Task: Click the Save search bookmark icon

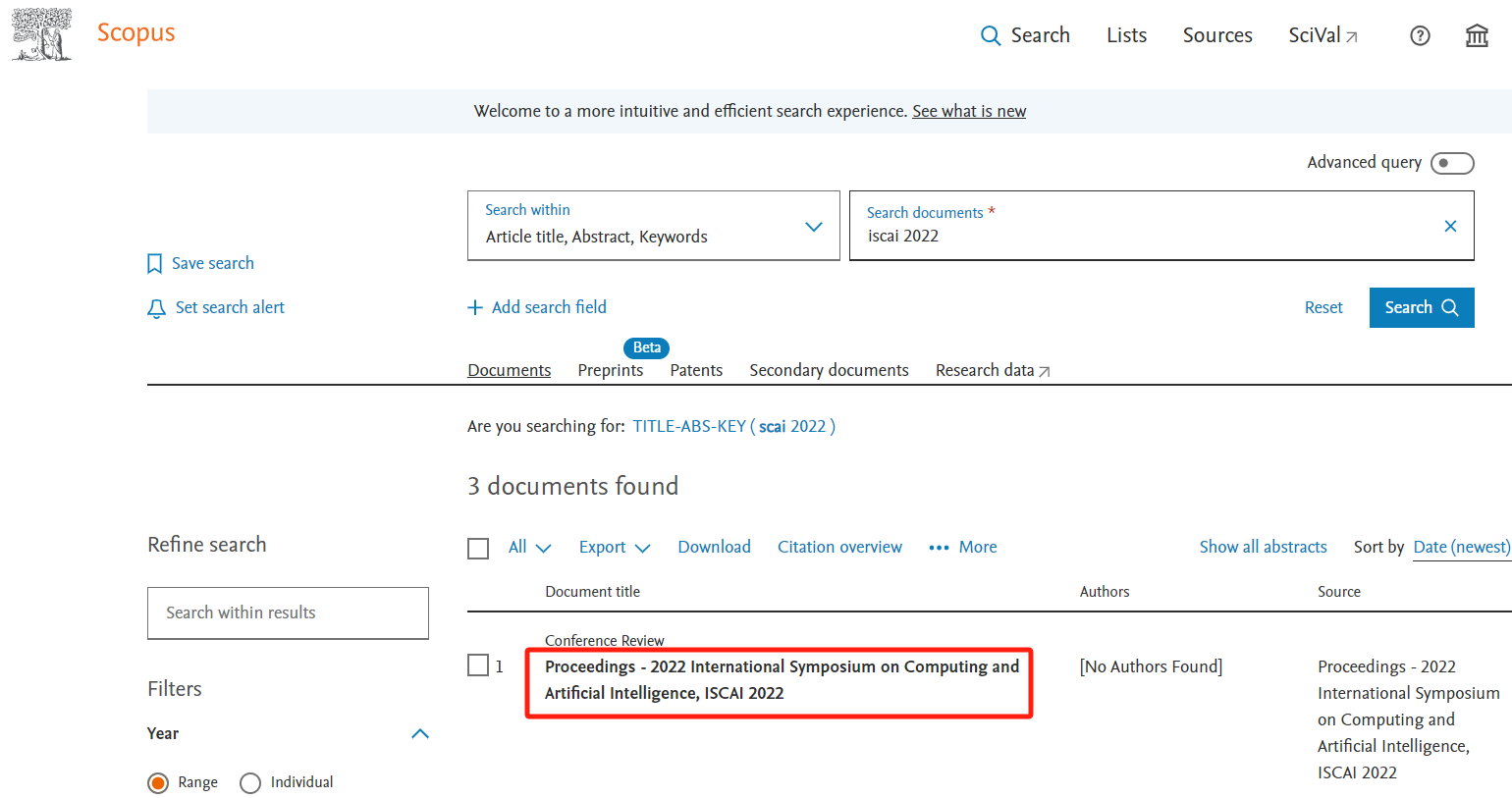Action: coord(154,263)
